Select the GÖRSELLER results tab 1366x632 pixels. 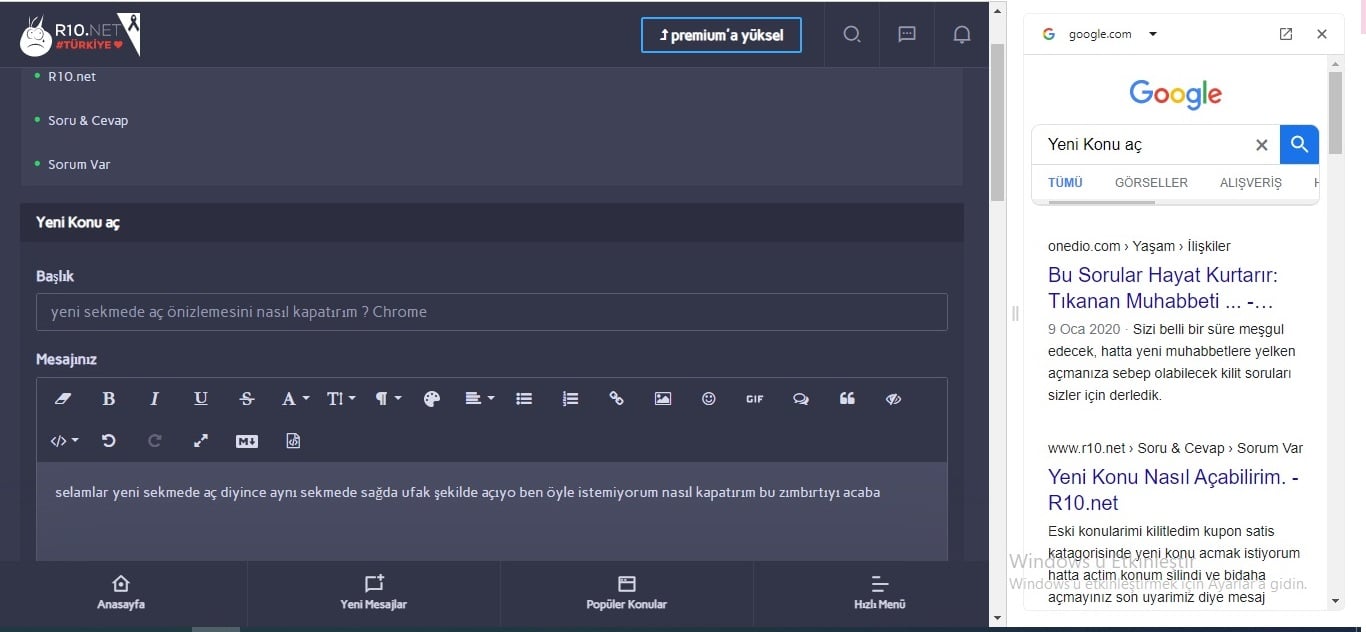click(1151, 183)
